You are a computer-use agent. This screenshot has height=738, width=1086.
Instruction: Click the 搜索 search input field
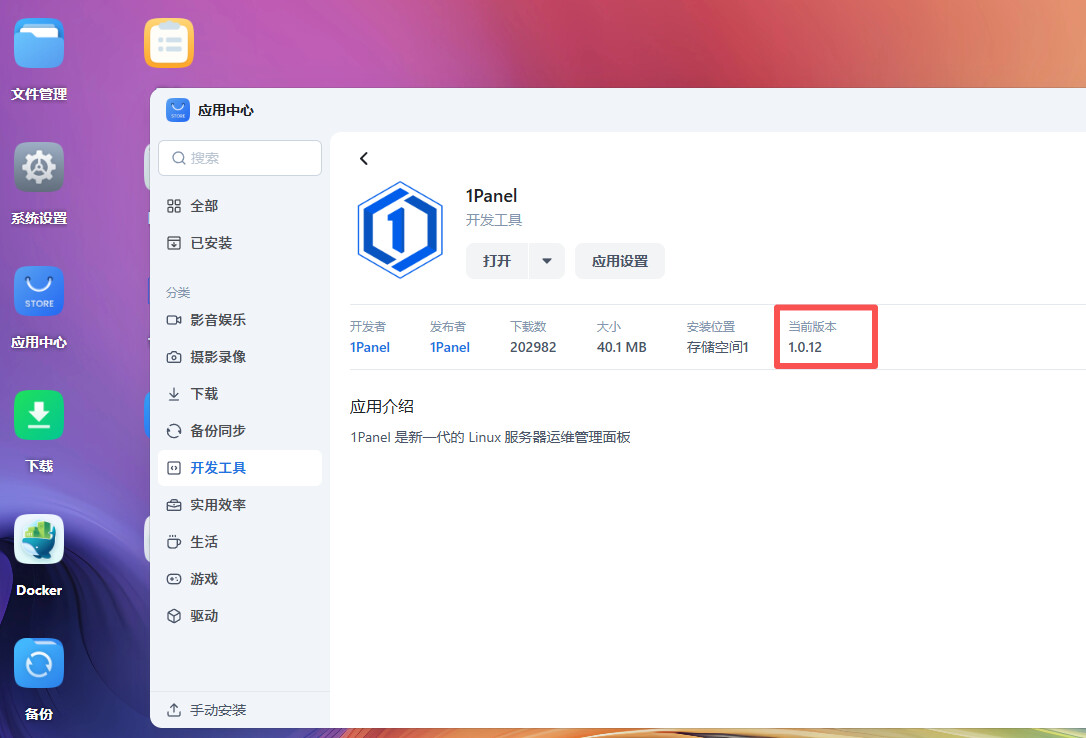pyautogui.click(x=240, y=158)
